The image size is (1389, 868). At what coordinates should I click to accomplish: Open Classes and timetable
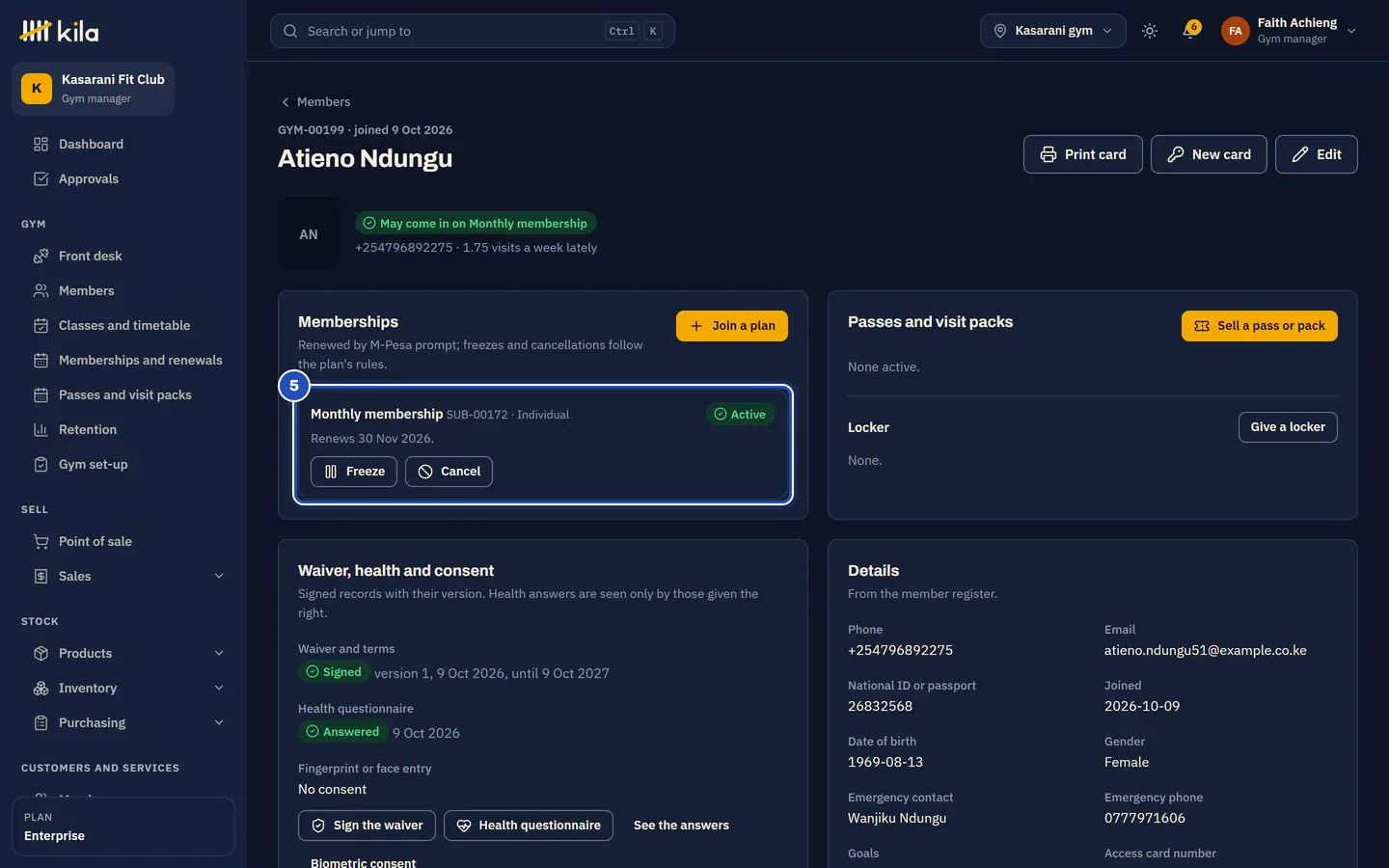pyautogui.click(x=123, y=326)
